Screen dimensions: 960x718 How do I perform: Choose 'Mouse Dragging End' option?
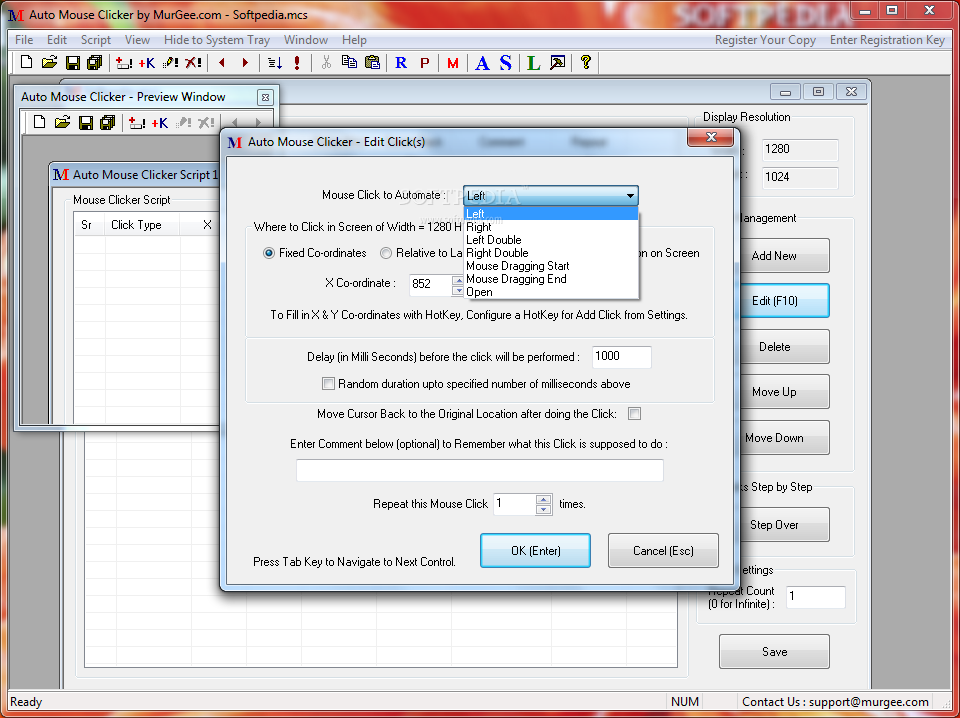pos(551,279)
